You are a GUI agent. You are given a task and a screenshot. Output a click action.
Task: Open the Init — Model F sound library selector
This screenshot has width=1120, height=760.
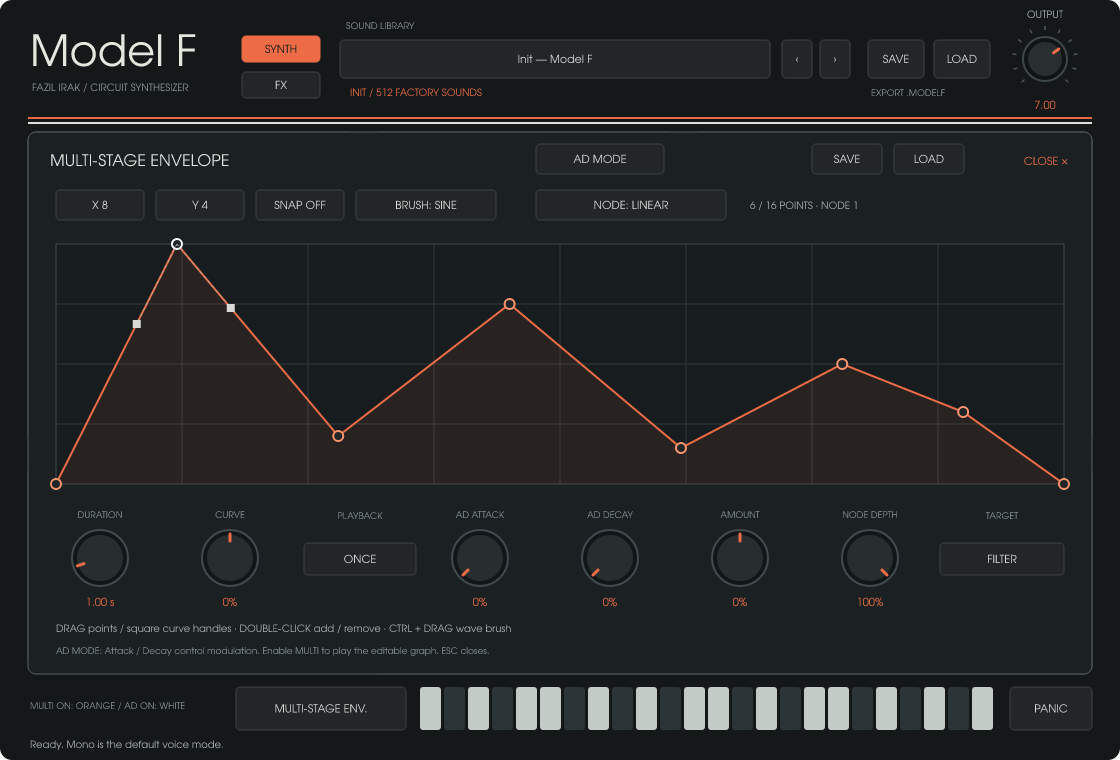click(555, 59)
